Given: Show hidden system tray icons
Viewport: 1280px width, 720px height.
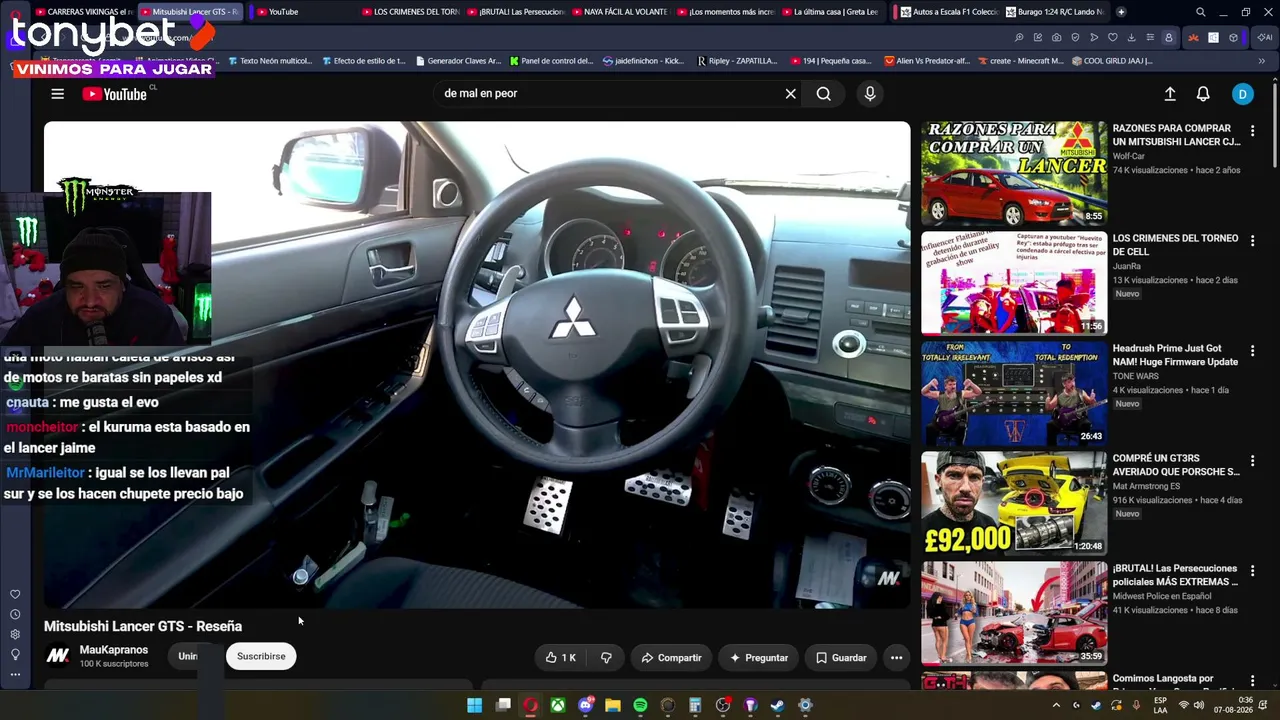Looking at the screenshot, I should click(1056, 705).
